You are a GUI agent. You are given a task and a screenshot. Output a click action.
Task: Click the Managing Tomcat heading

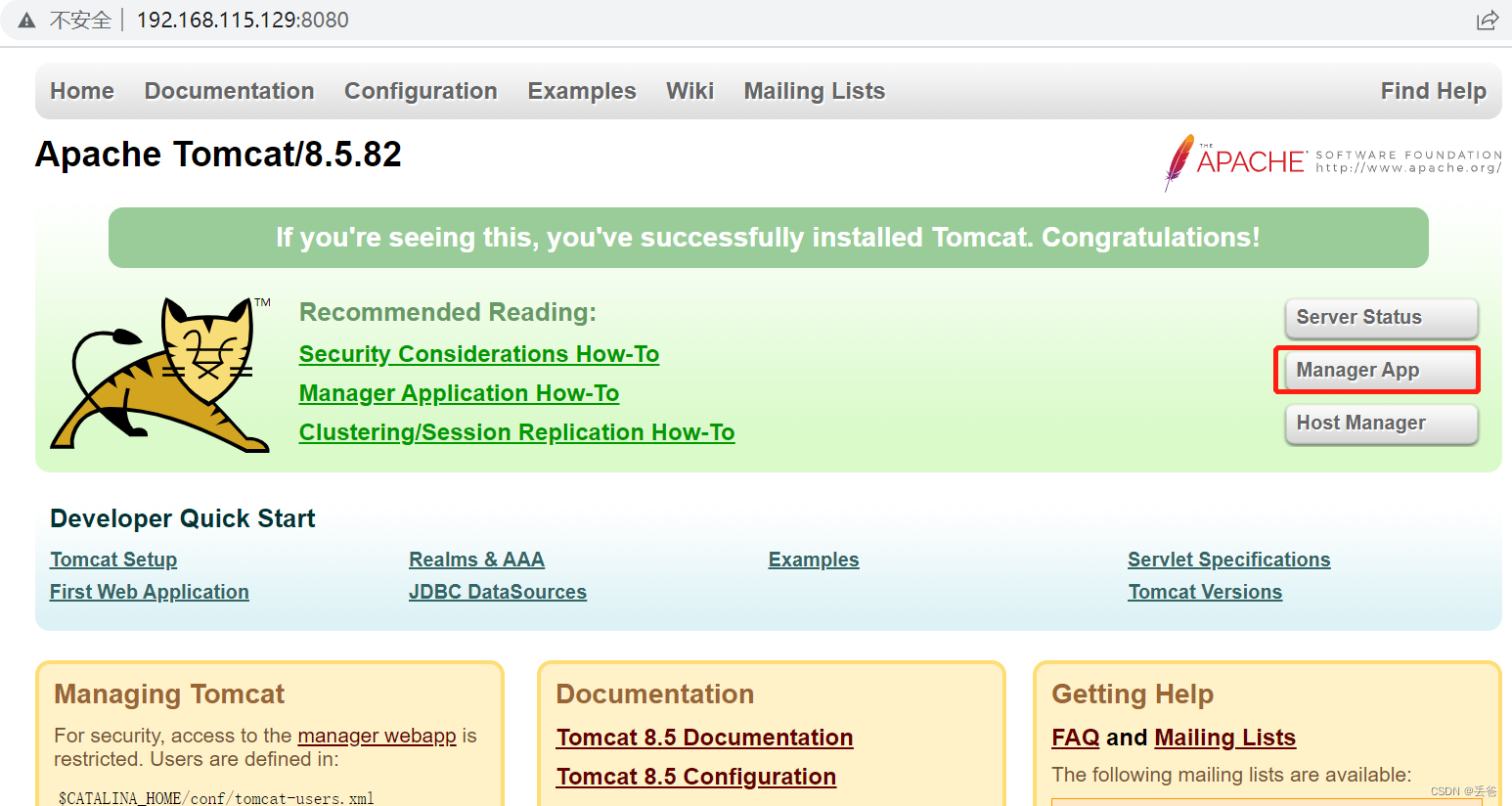click(169, 694)
